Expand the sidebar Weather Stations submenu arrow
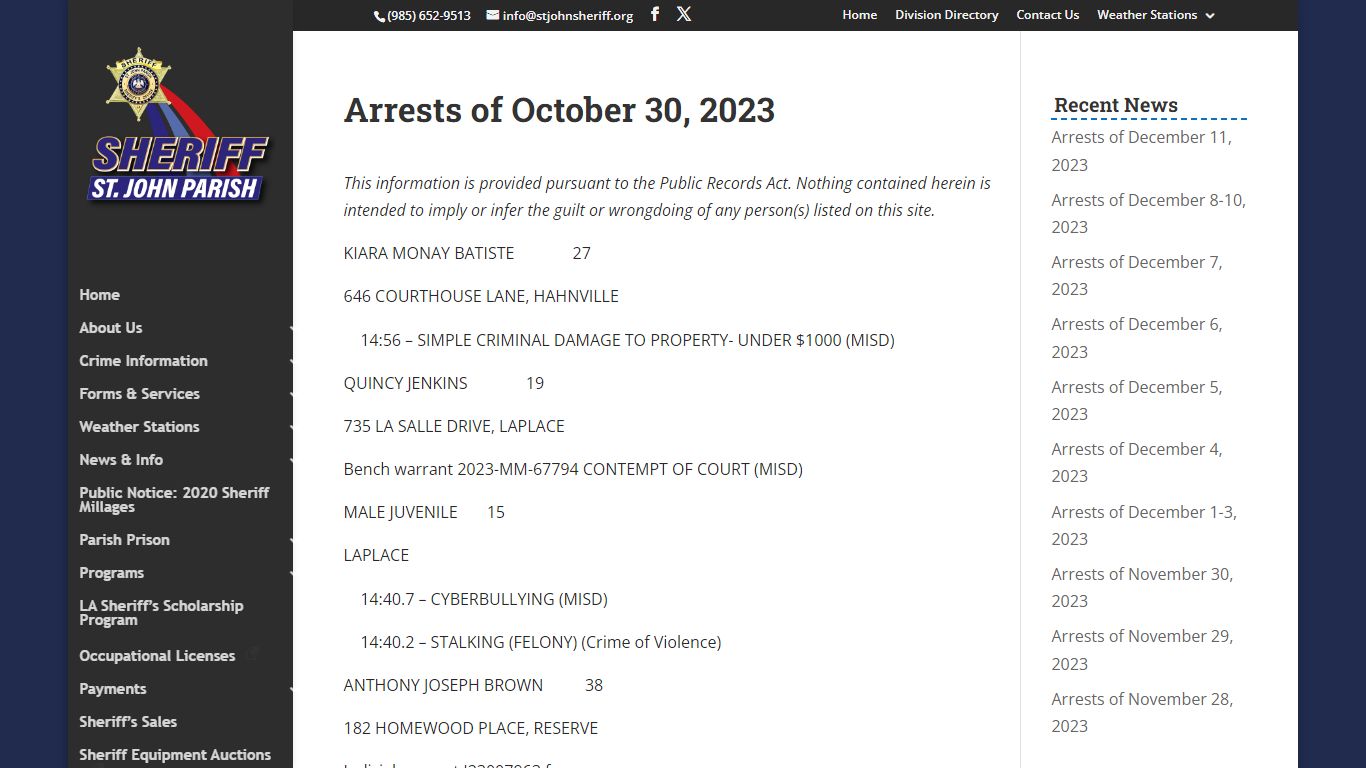This screenshot has width=1366, height=768. (x=291, y=428)
